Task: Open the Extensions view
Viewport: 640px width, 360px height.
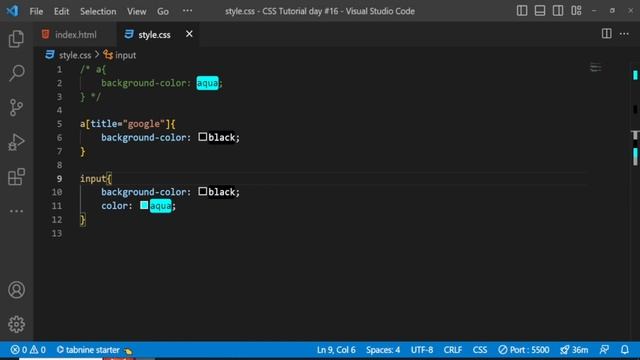Action: coord(16,177)
